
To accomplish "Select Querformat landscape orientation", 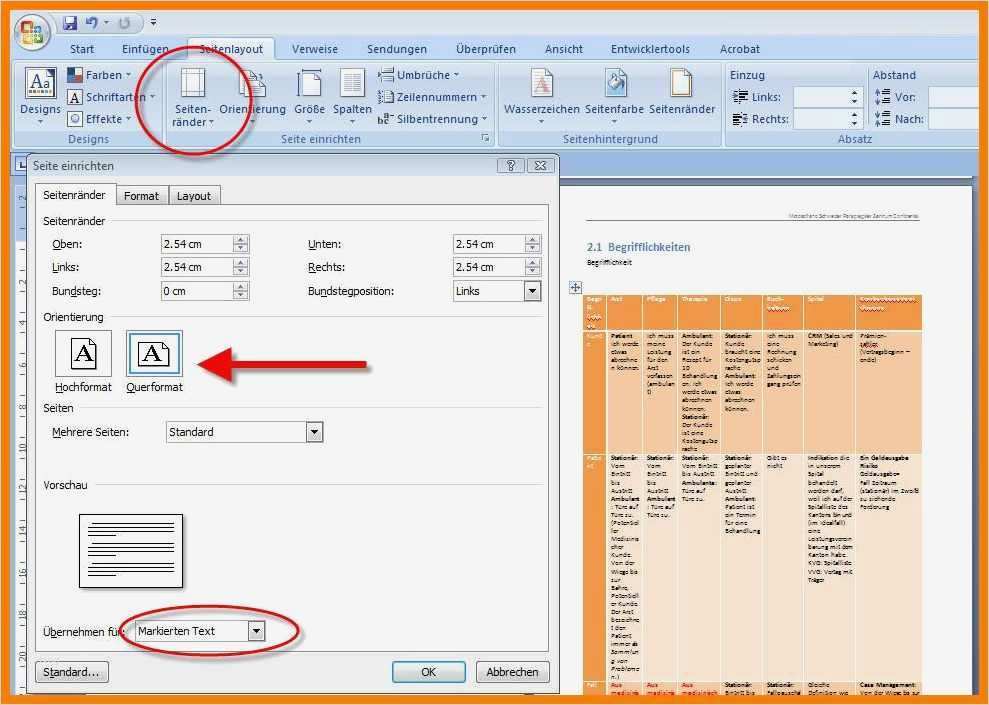I will (x=155, y=362).
